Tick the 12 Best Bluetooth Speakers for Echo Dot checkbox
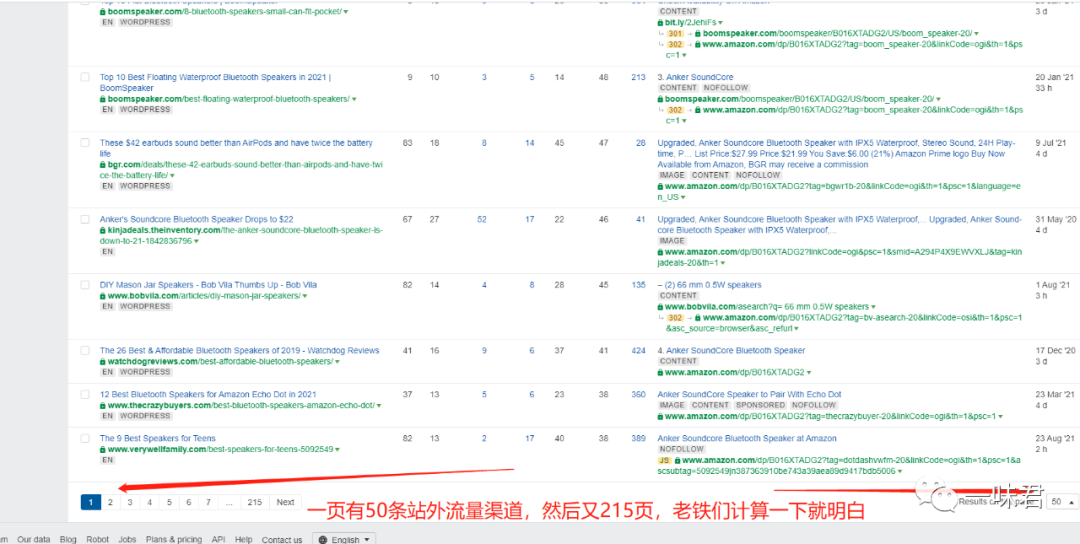 point(85,394)
